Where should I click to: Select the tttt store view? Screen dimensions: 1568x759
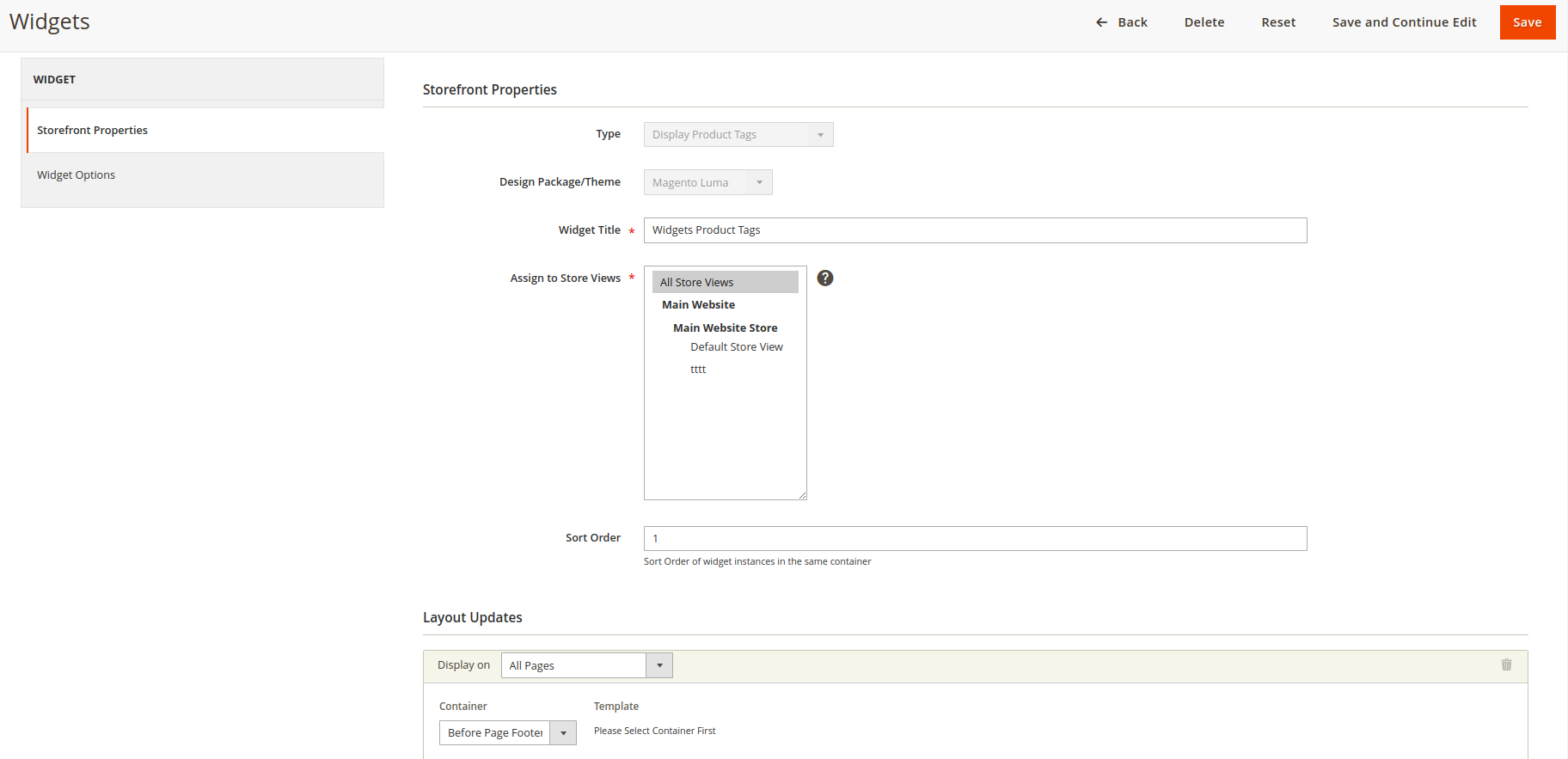[698, 370]
